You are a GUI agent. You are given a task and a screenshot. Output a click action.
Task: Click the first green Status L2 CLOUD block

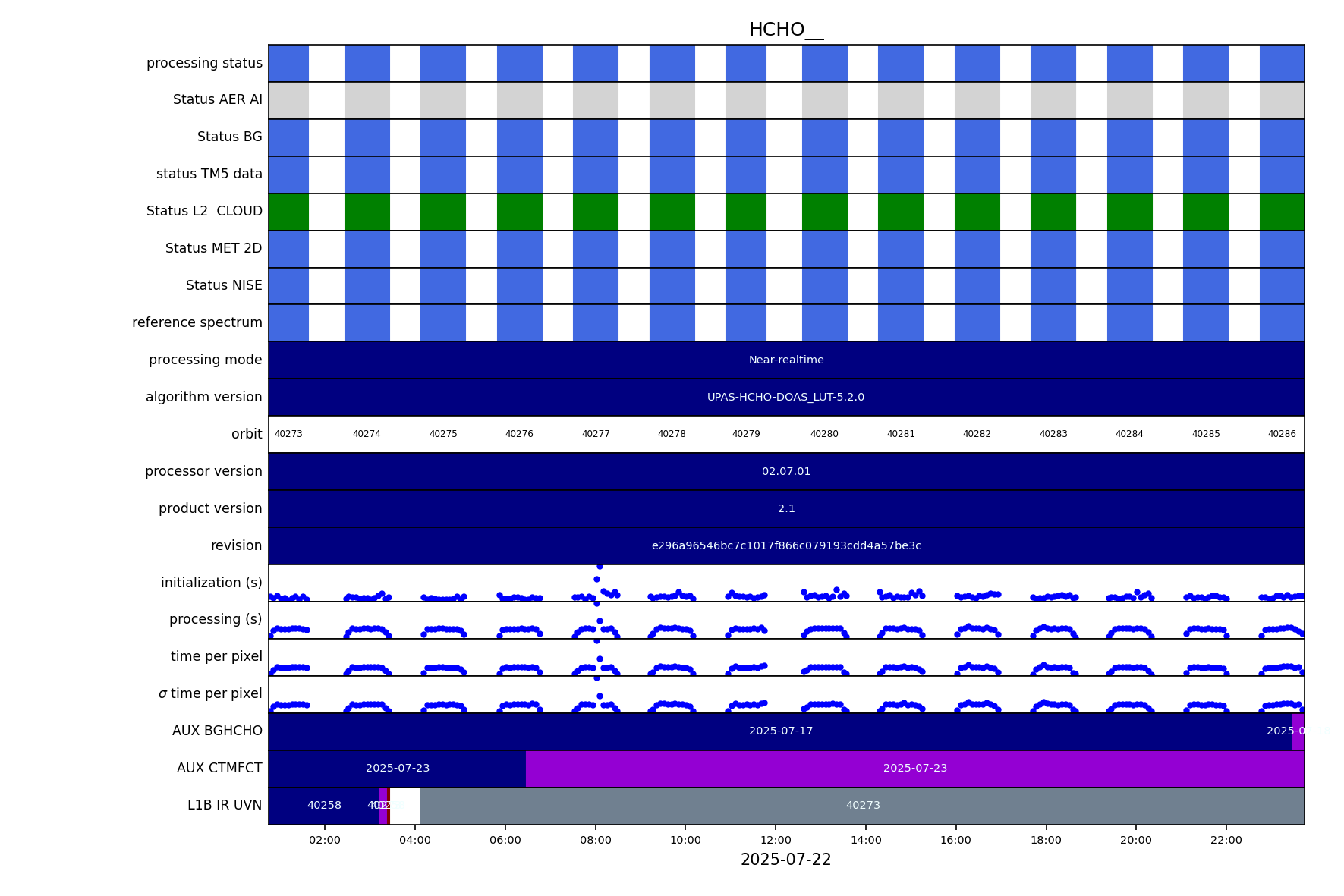288,212
